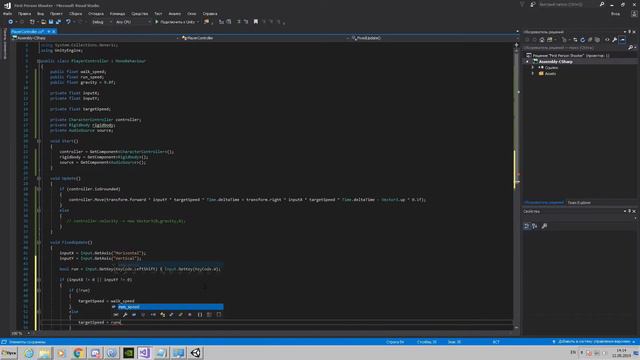Click the Attach to Unity run button
The height and width of the screenshot is (360, 640).
point(176,22)
